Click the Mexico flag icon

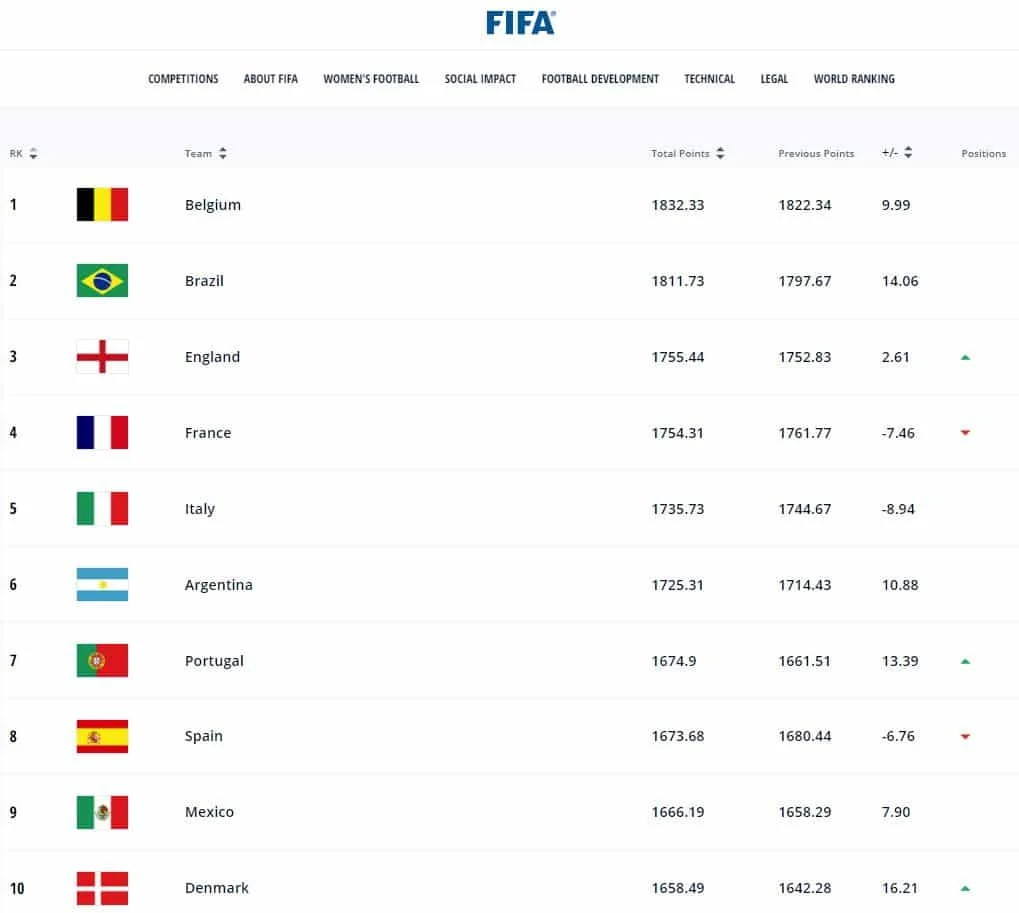(x=102, y=812)
